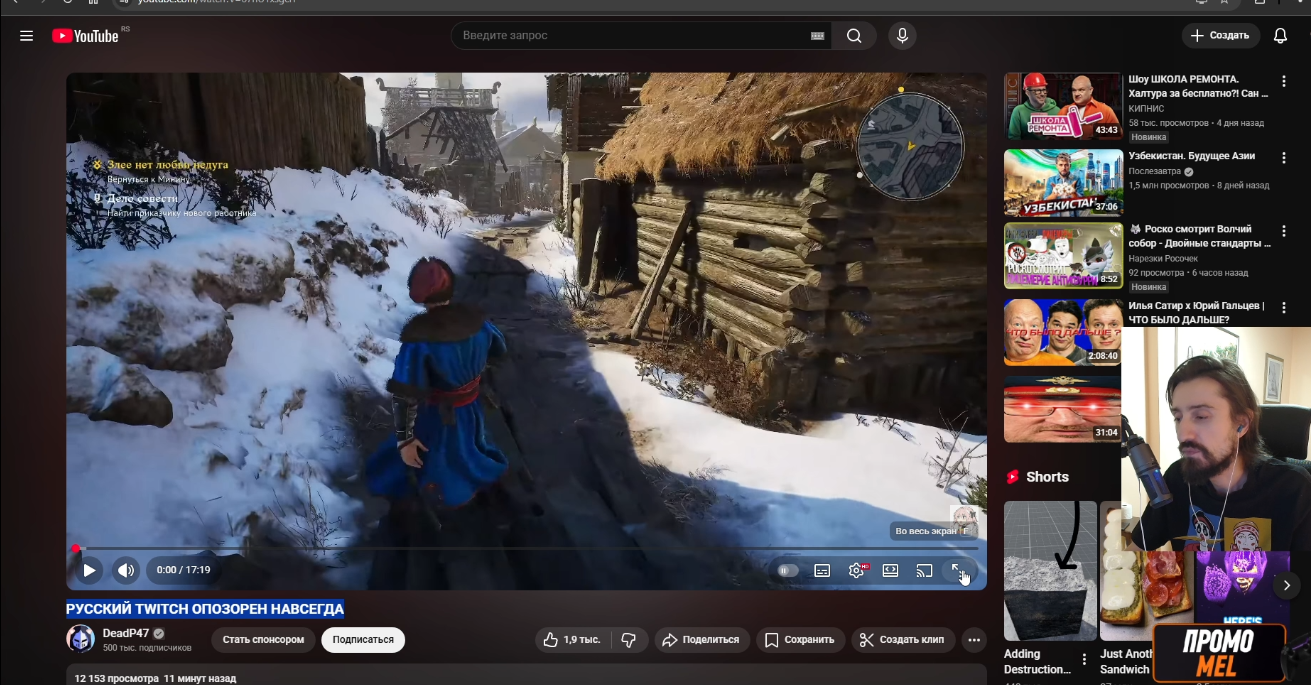Click the magnifier search button
Image resolution: width=1311 pixels, height=685 pixels.
(854, 36)
